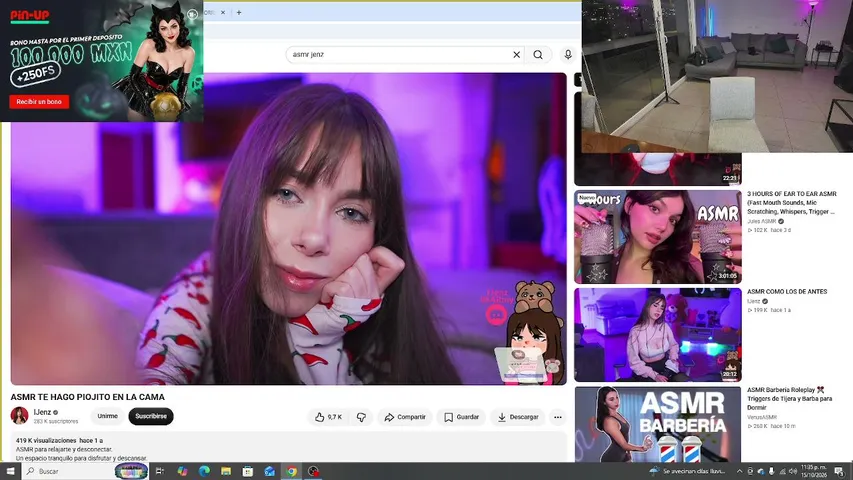
Task: Download video using the Descargar button
Action: (518, 417)
